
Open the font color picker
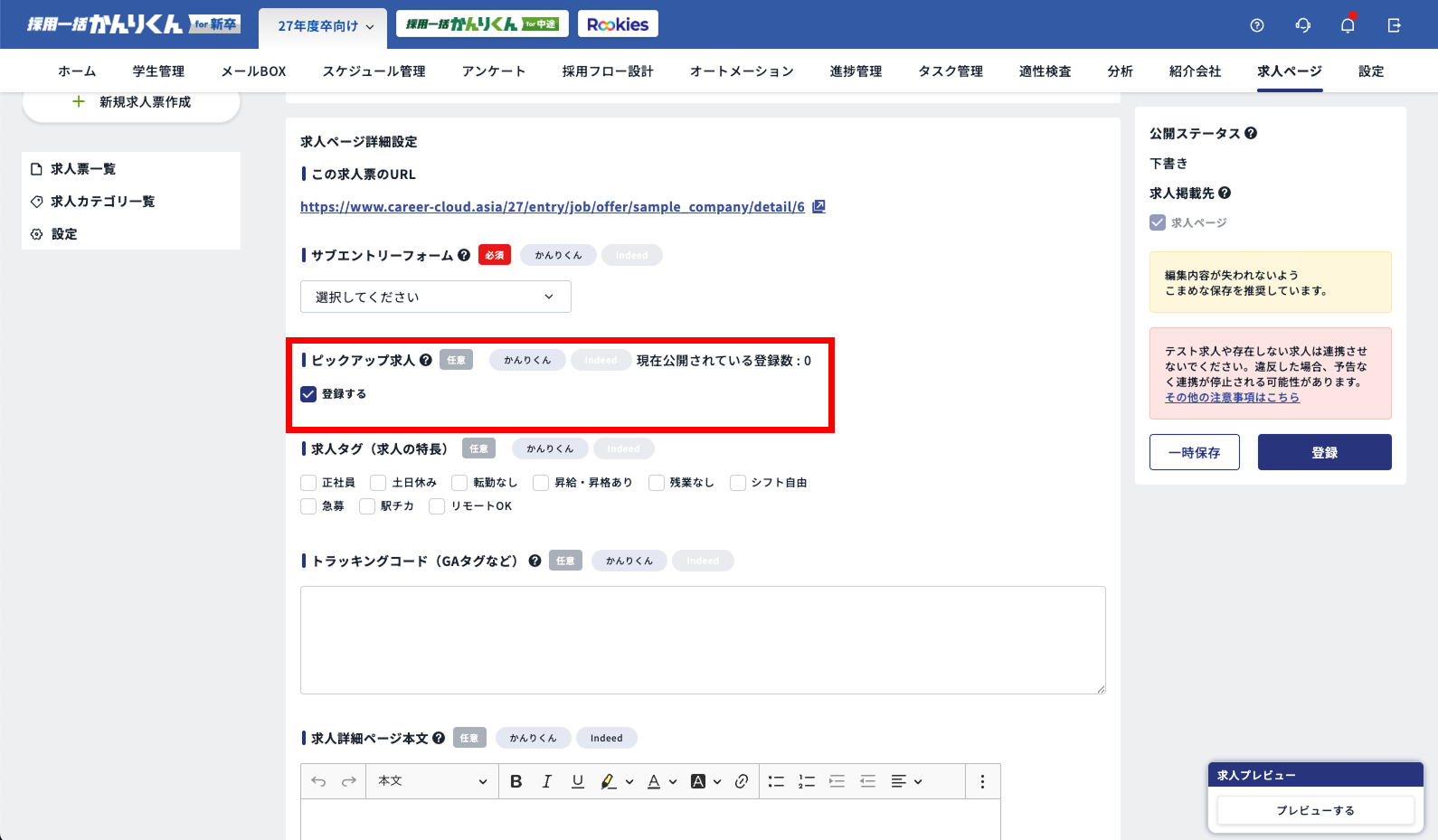click(654, 782)
